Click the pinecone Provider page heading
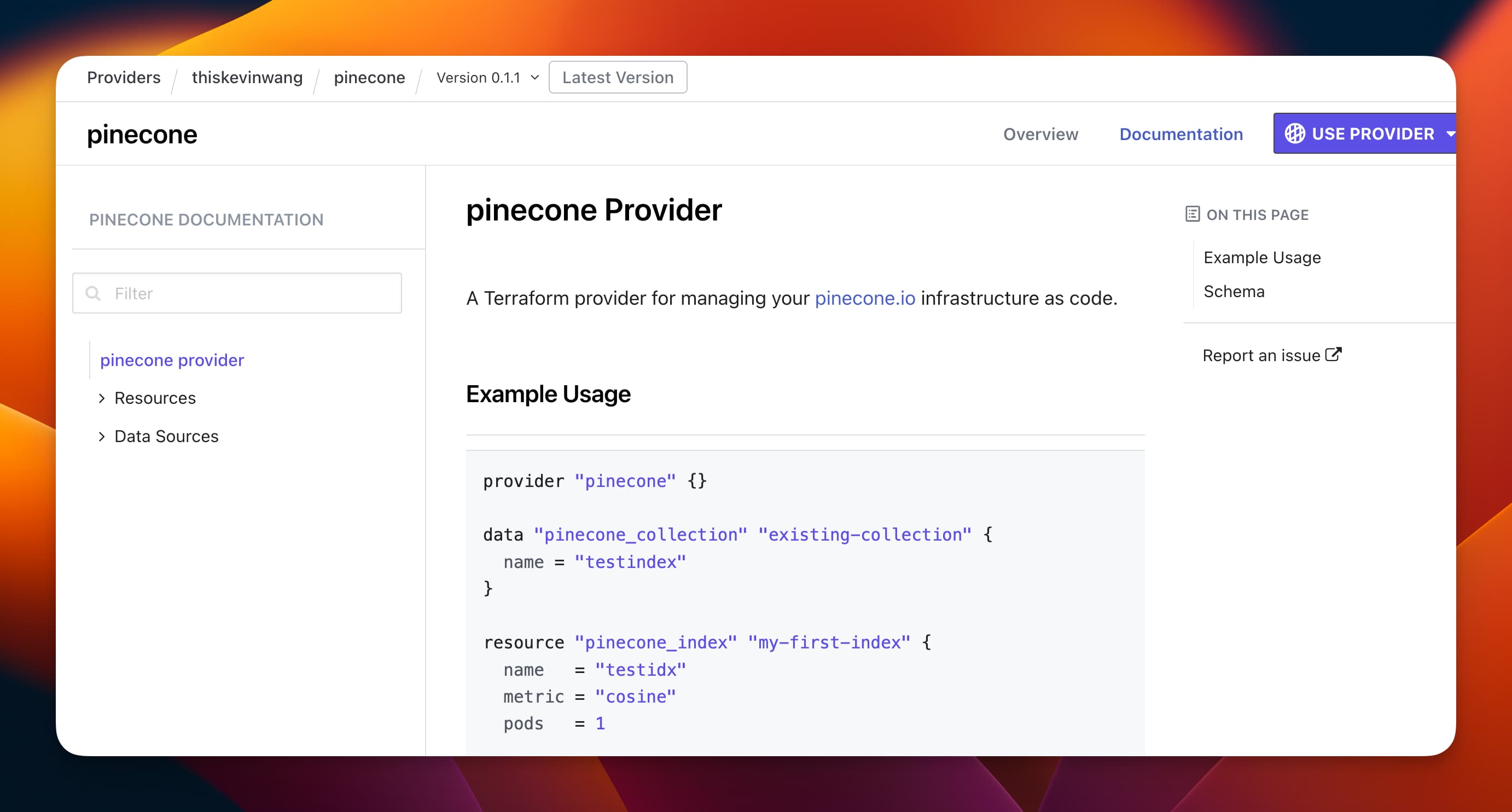 [x=594, y=210]
